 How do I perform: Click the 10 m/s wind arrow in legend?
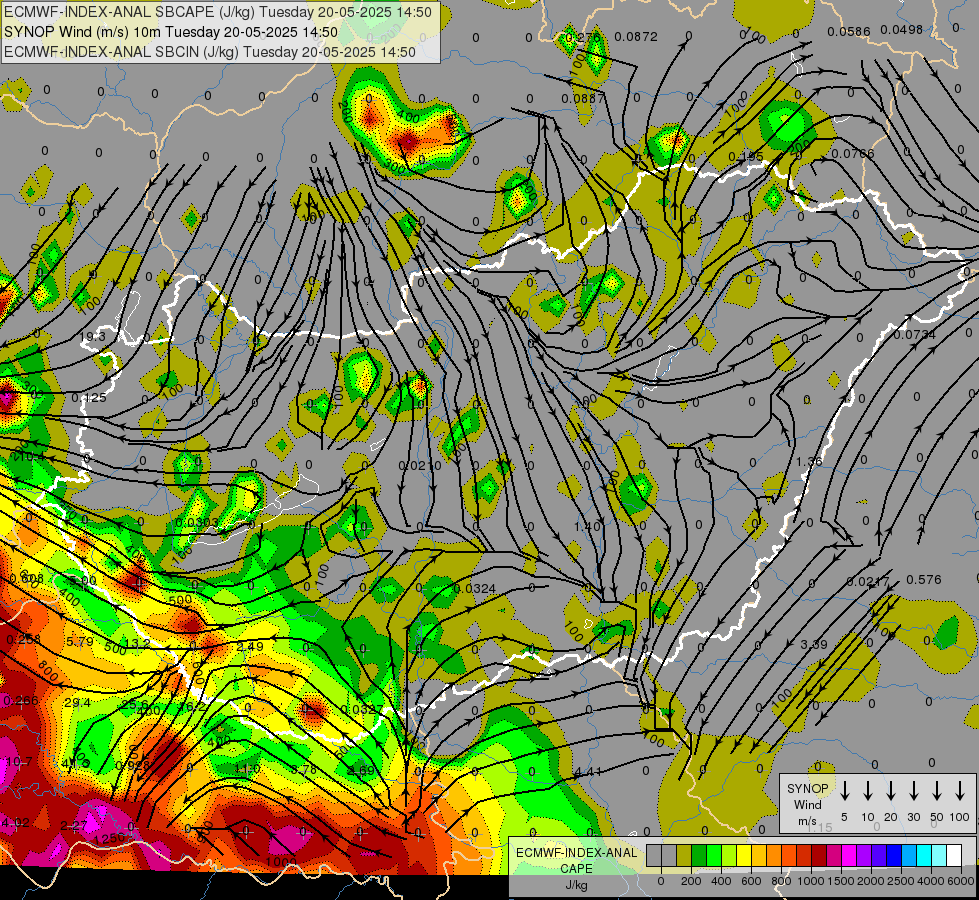click(867, 791)
